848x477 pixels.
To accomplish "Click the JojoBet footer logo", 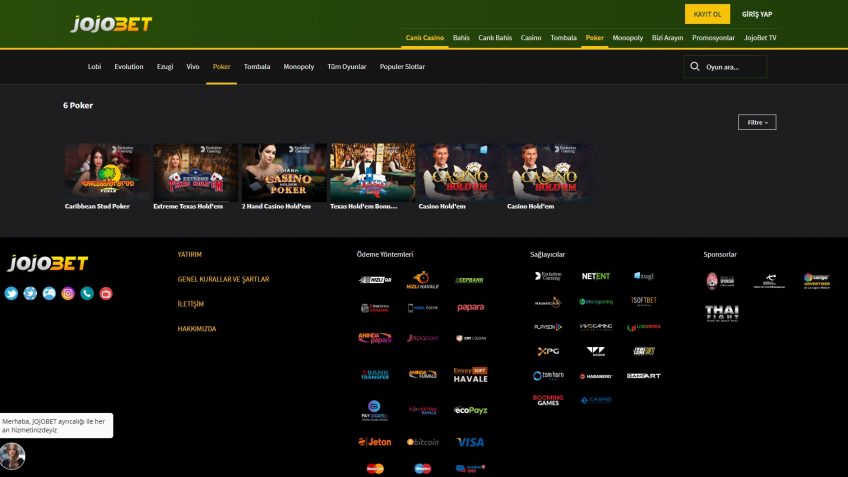I will tap(48, 263).
